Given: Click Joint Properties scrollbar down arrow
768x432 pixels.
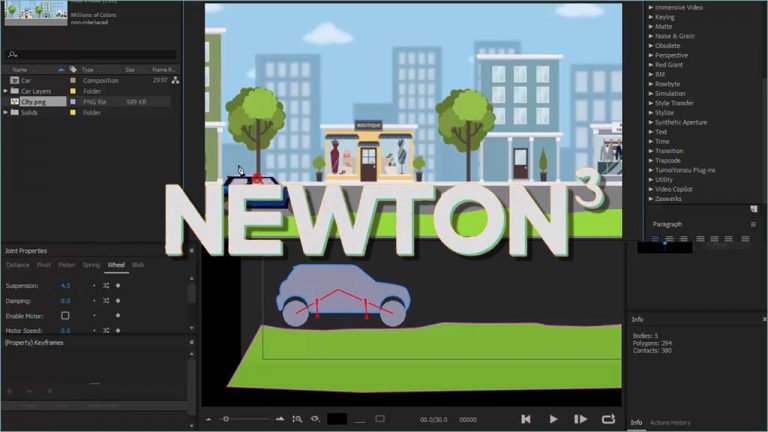Looking at the screenshot, I should coord(192,328).
